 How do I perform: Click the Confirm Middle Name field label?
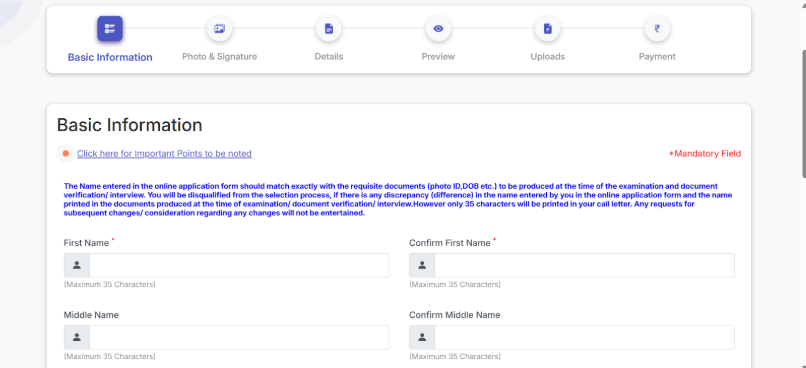pyautogui.click(x=454, y=315)
